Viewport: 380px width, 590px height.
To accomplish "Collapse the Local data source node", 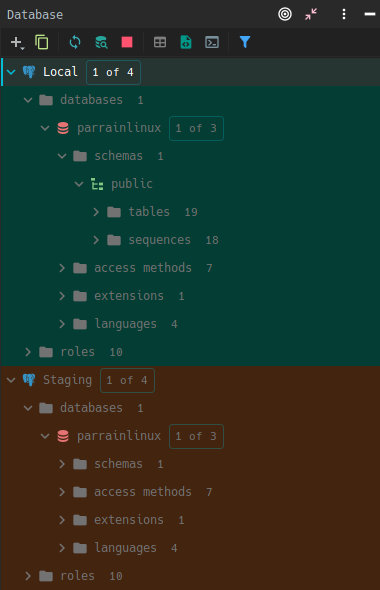I will pyautogui.click(x=11, y=71).
